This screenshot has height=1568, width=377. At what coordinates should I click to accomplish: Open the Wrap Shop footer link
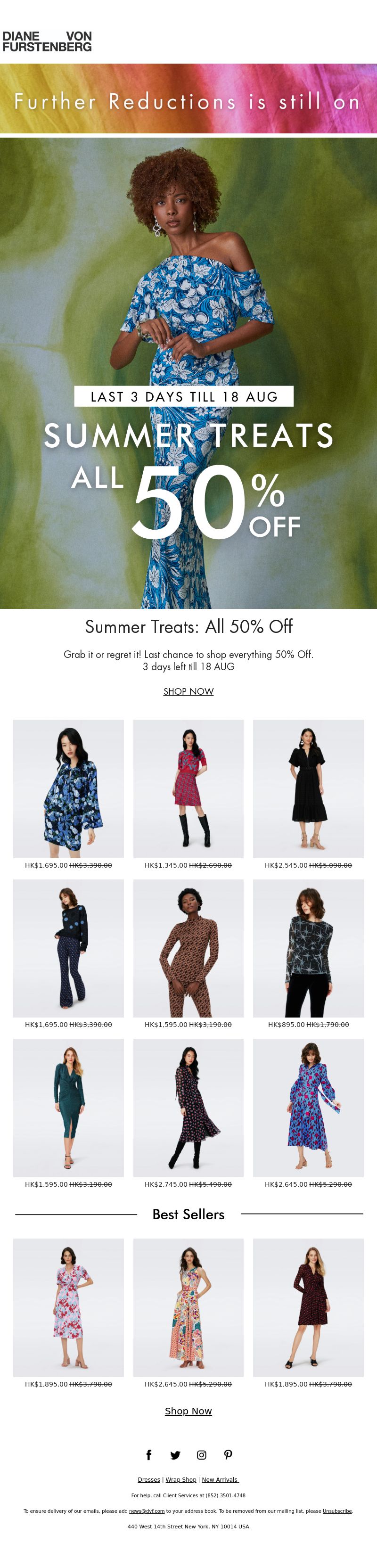(181, 1479)
